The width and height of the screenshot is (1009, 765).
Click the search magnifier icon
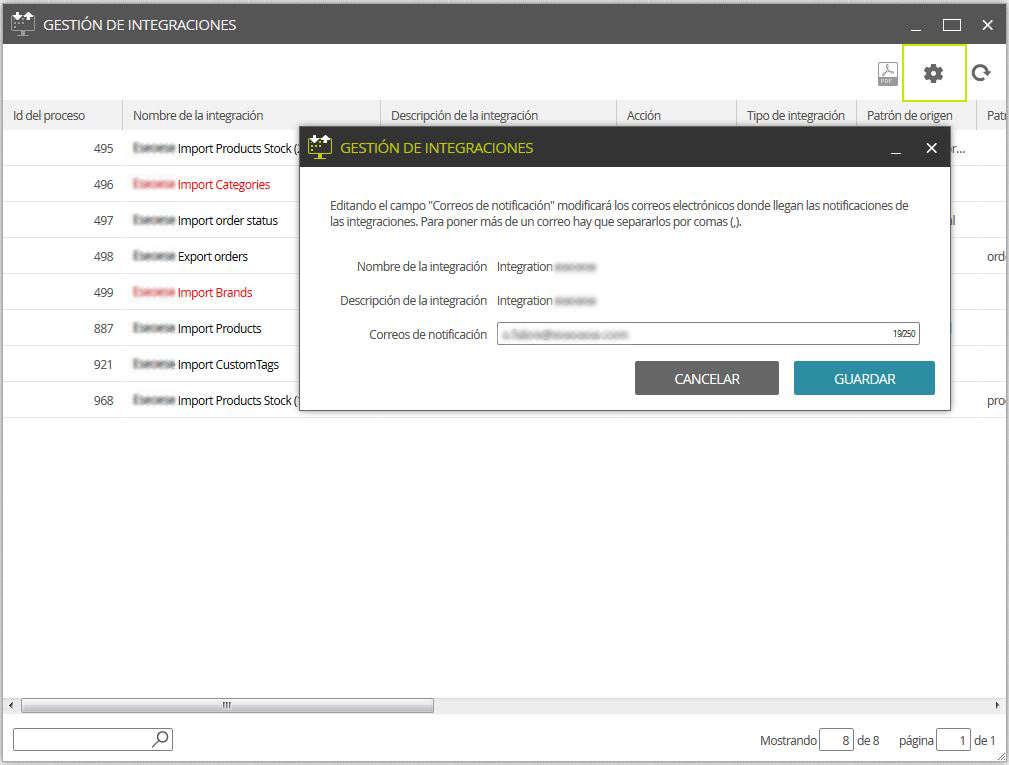click(161, 739)
